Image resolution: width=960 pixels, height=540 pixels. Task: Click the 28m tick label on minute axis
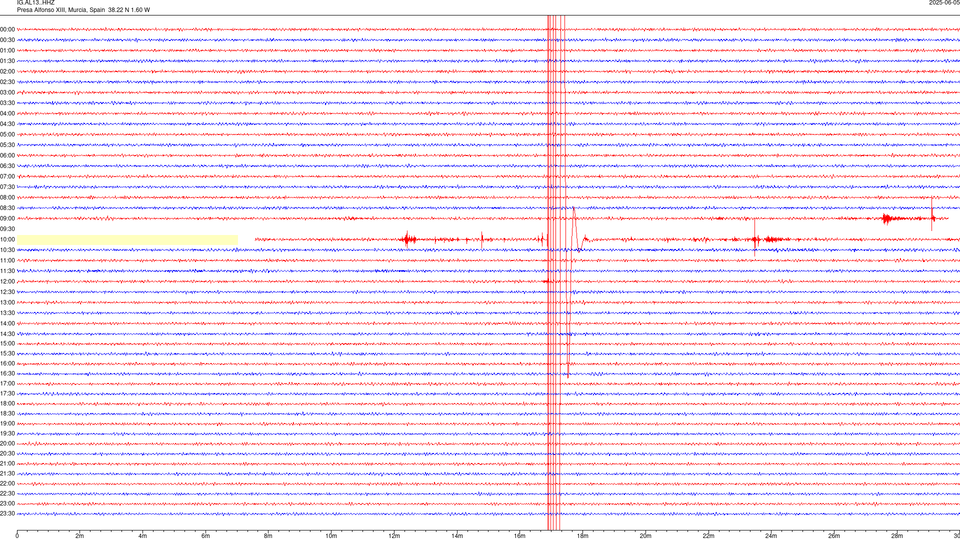coord(897,536)
